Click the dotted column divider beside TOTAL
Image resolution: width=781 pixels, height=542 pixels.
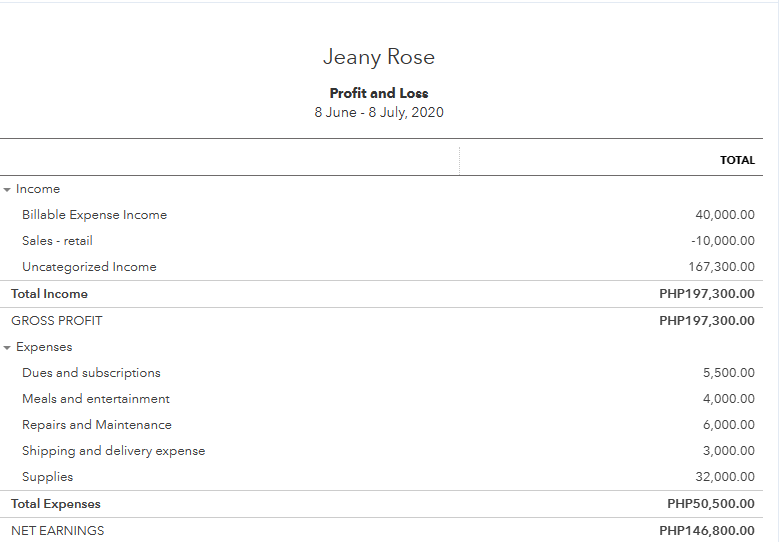[x=460, y=160]
